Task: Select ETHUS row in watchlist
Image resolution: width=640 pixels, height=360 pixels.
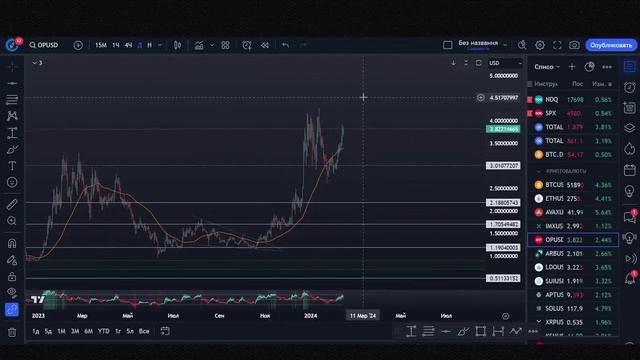Action: click(x=573, y=198)
